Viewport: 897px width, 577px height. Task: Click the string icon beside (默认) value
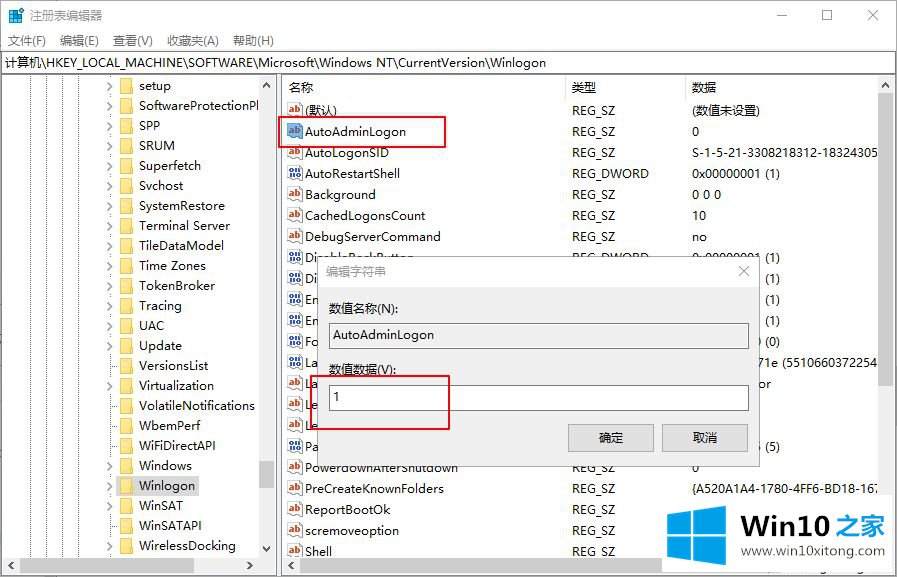295,110
